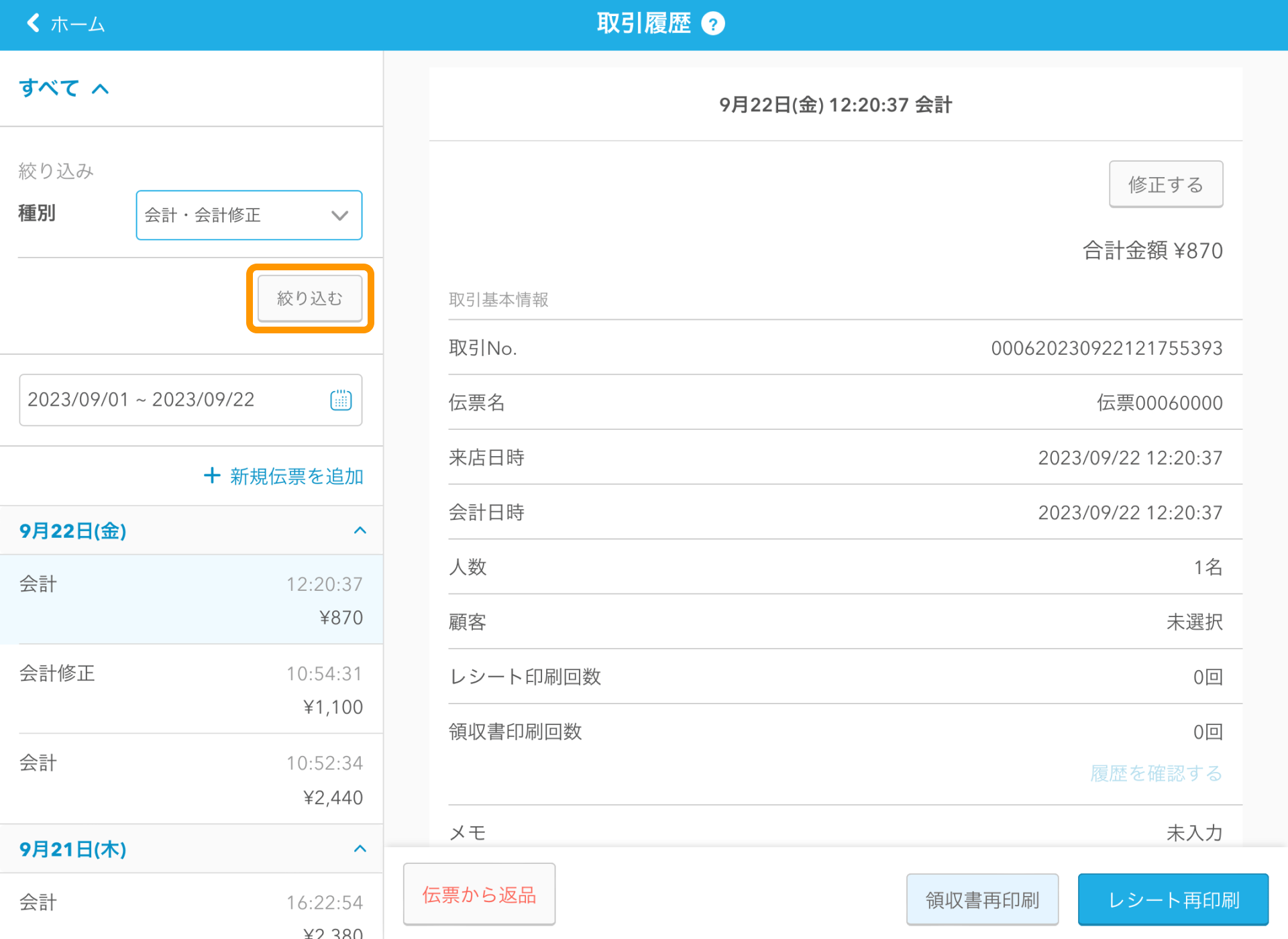Click 新規伝票を追加 link
The height and width of the screenshot is (939, 1288).
[x=296, y=476]
